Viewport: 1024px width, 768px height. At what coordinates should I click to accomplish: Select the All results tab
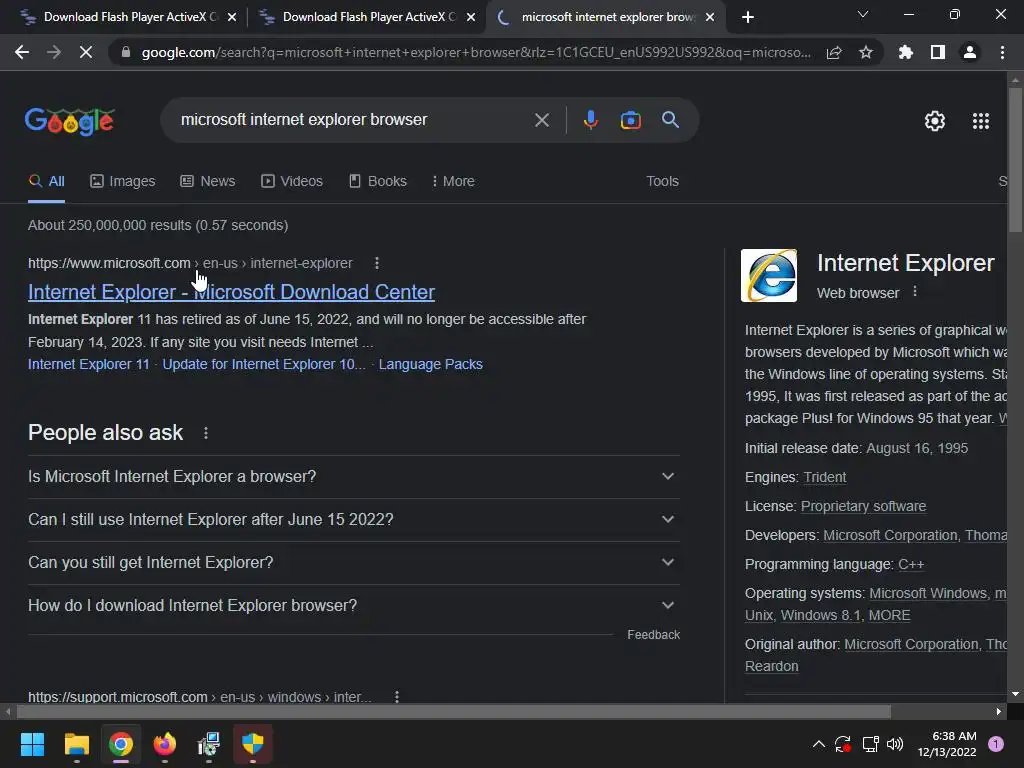point(46,181)
